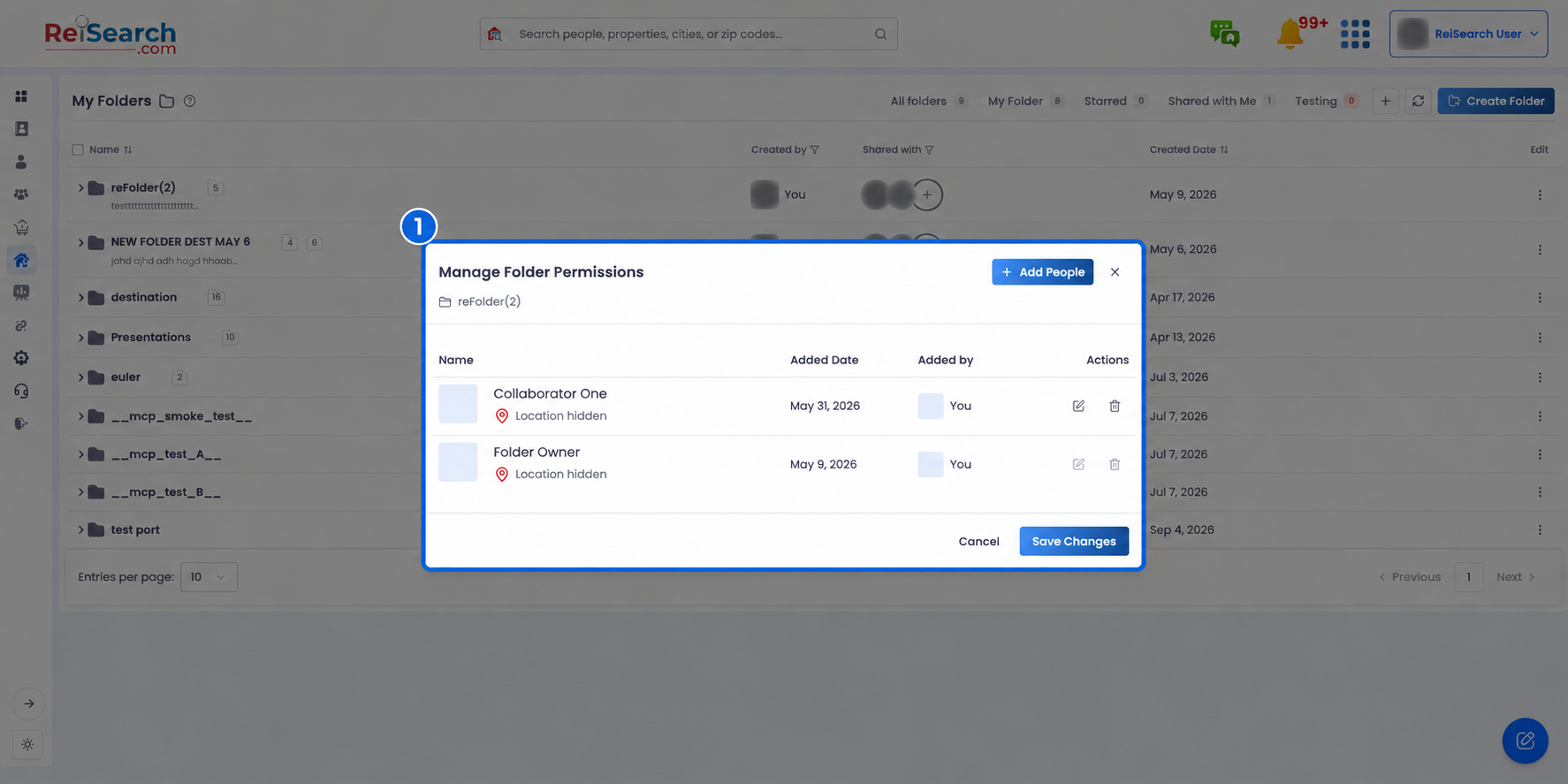Switch to Starred tab

pos(1115,101)
